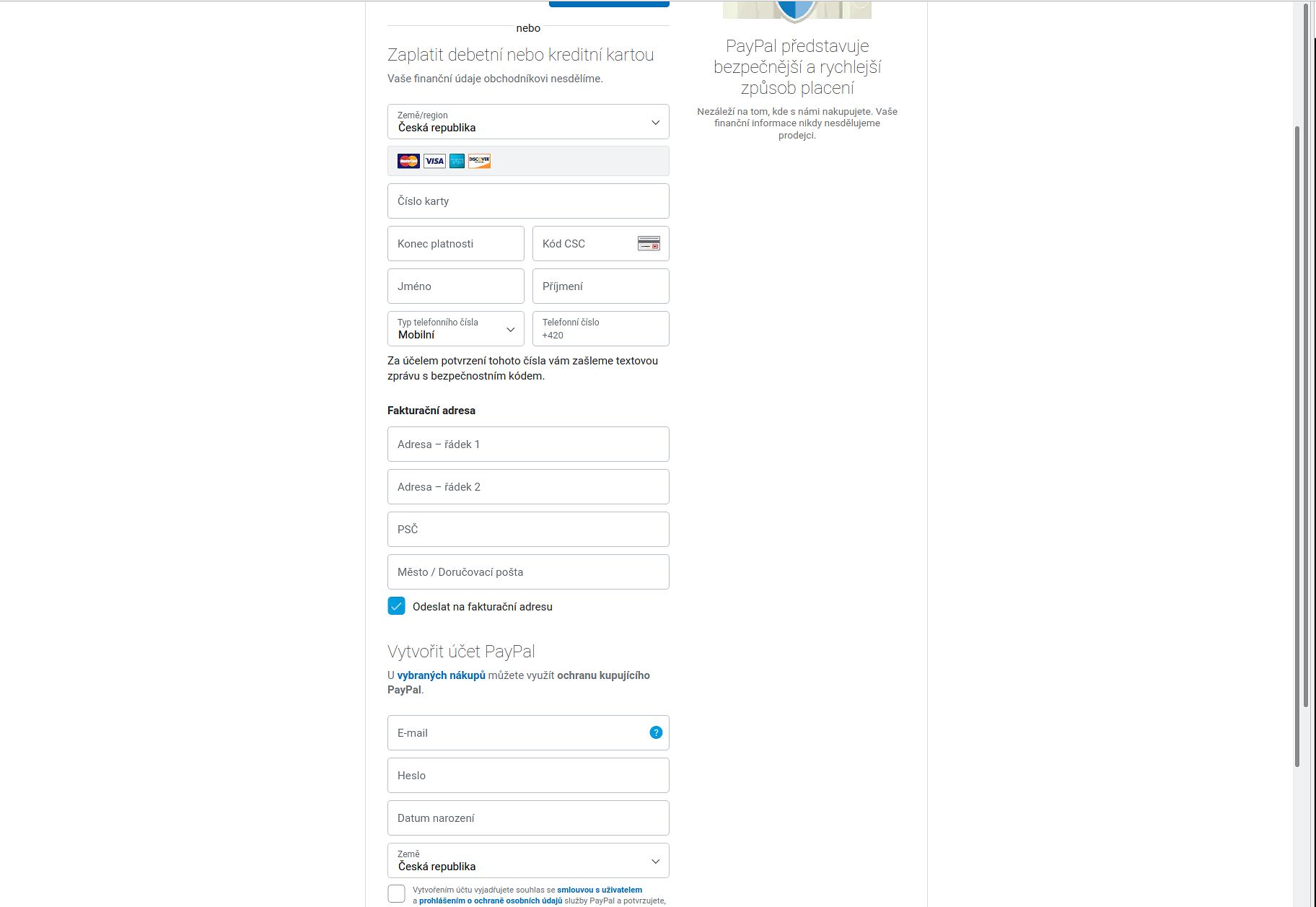The height and width of the screenshot is (907, 1316).
Task: Open the Země/region dropdown
Action: tap(528, 122)
